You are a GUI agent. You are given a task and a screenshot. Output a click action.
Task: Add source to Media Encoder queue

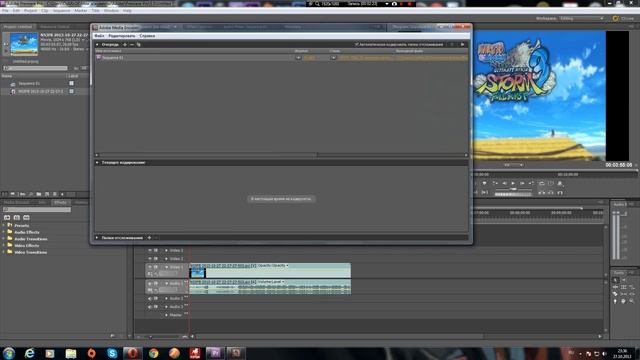click(x=125, y=44)
